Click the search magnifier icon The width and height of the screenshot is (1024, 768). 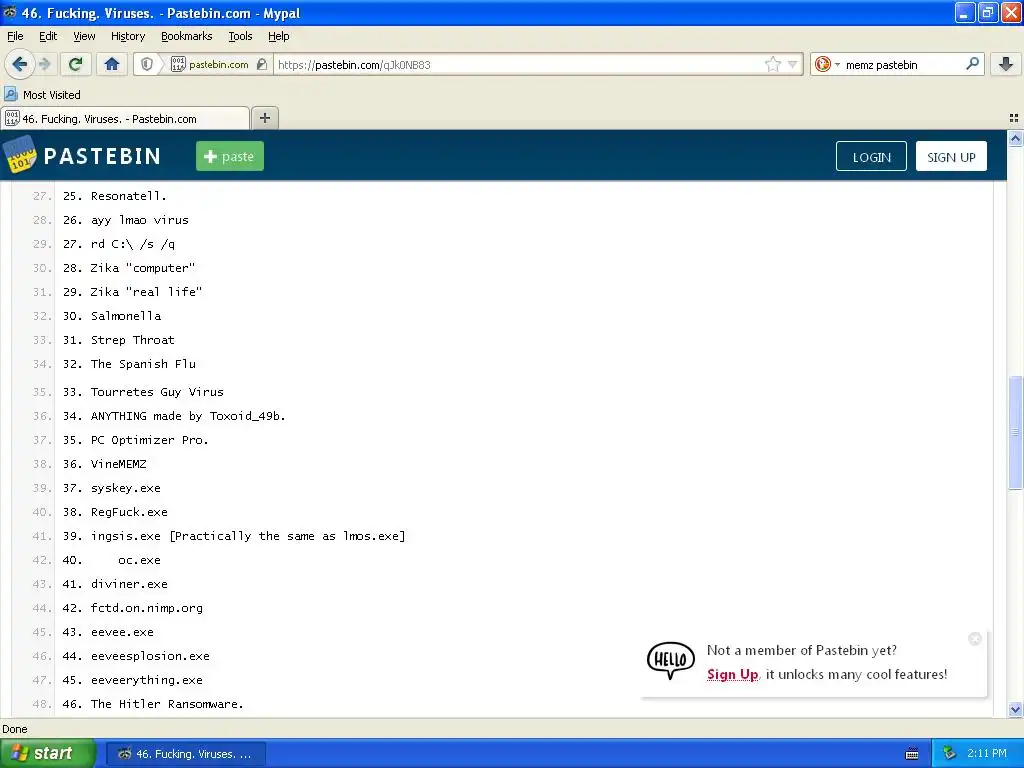(x=972, y=64)
